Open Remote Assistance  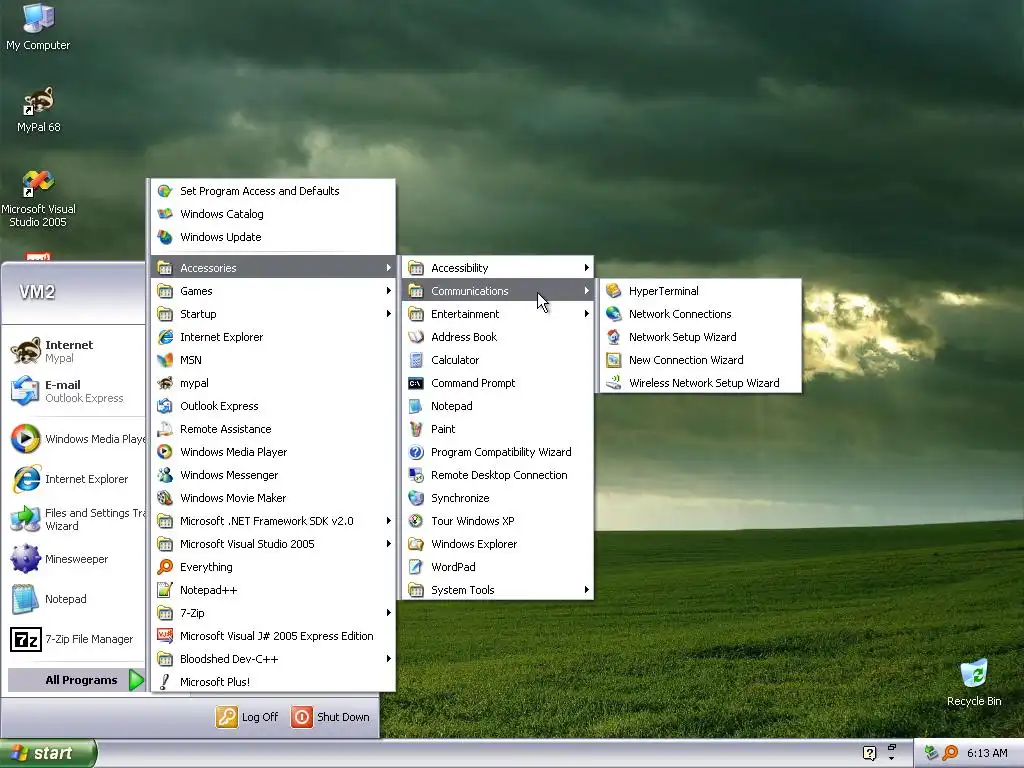point(273,429)
